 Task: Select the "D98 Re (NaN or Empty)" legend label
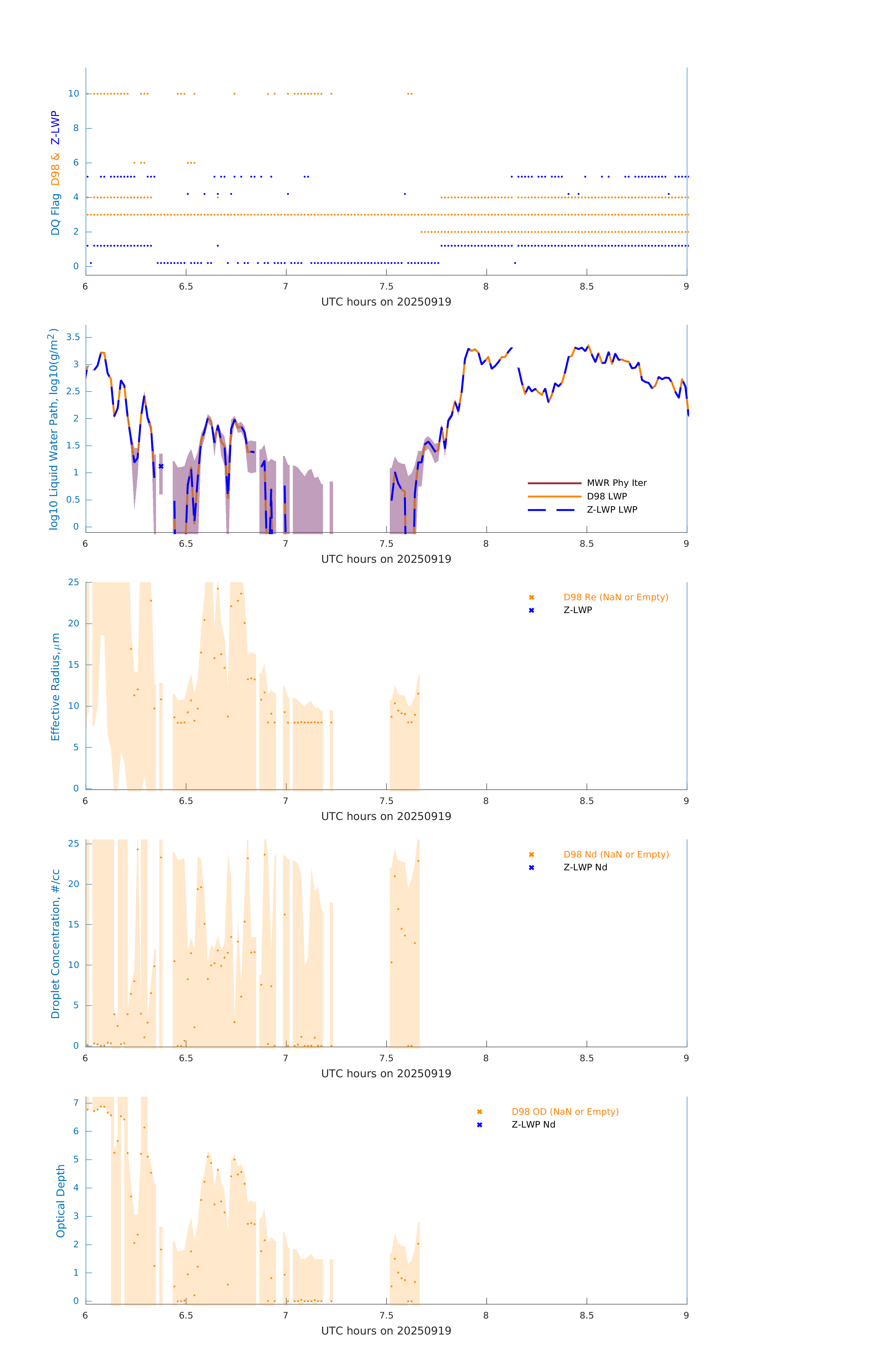tap(616, 598)
